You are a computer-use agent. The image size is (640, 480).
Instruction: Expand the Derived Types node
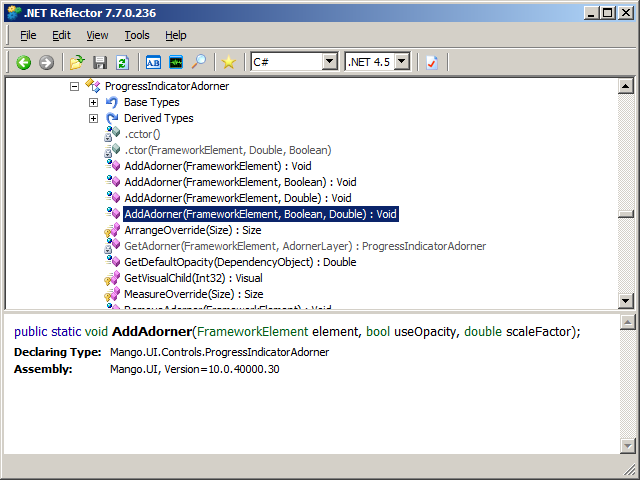93,118
